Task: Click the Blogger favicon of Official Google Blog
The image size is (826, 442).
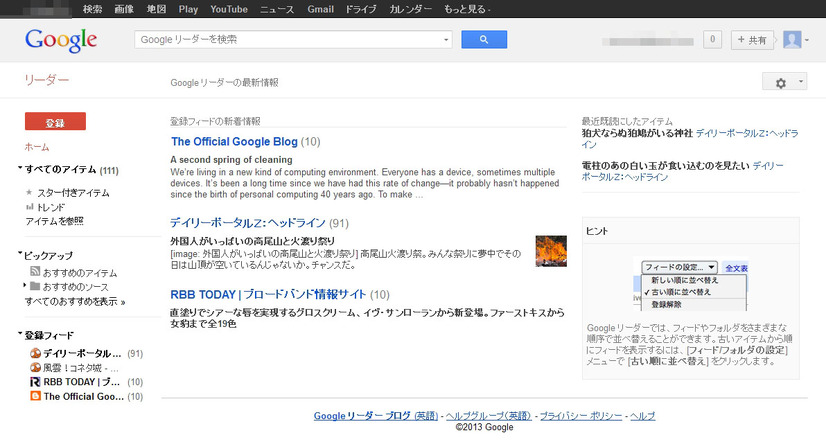Action: point(35,396)
